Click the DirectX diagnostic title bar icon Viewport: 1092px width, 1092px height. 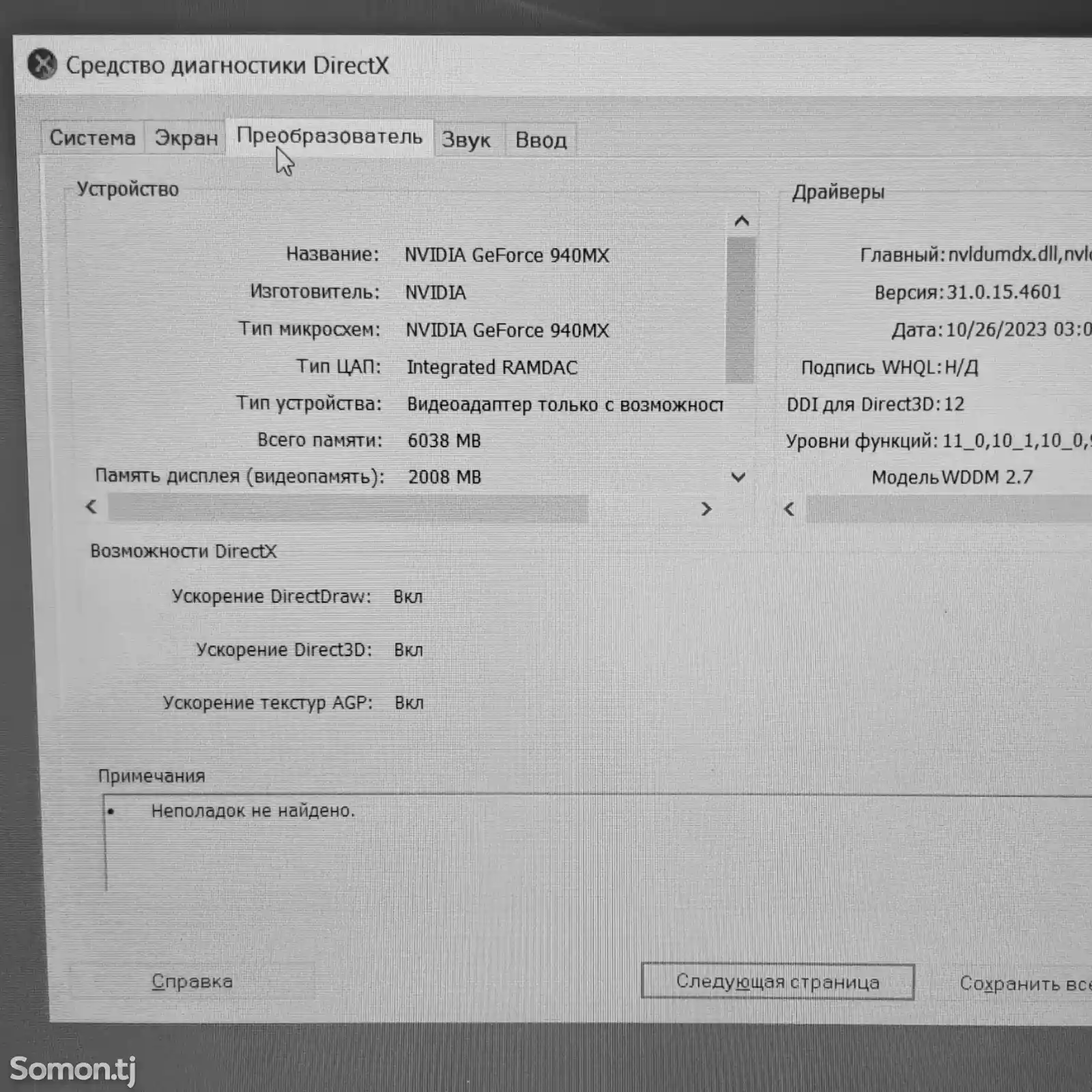pos(42,65)
